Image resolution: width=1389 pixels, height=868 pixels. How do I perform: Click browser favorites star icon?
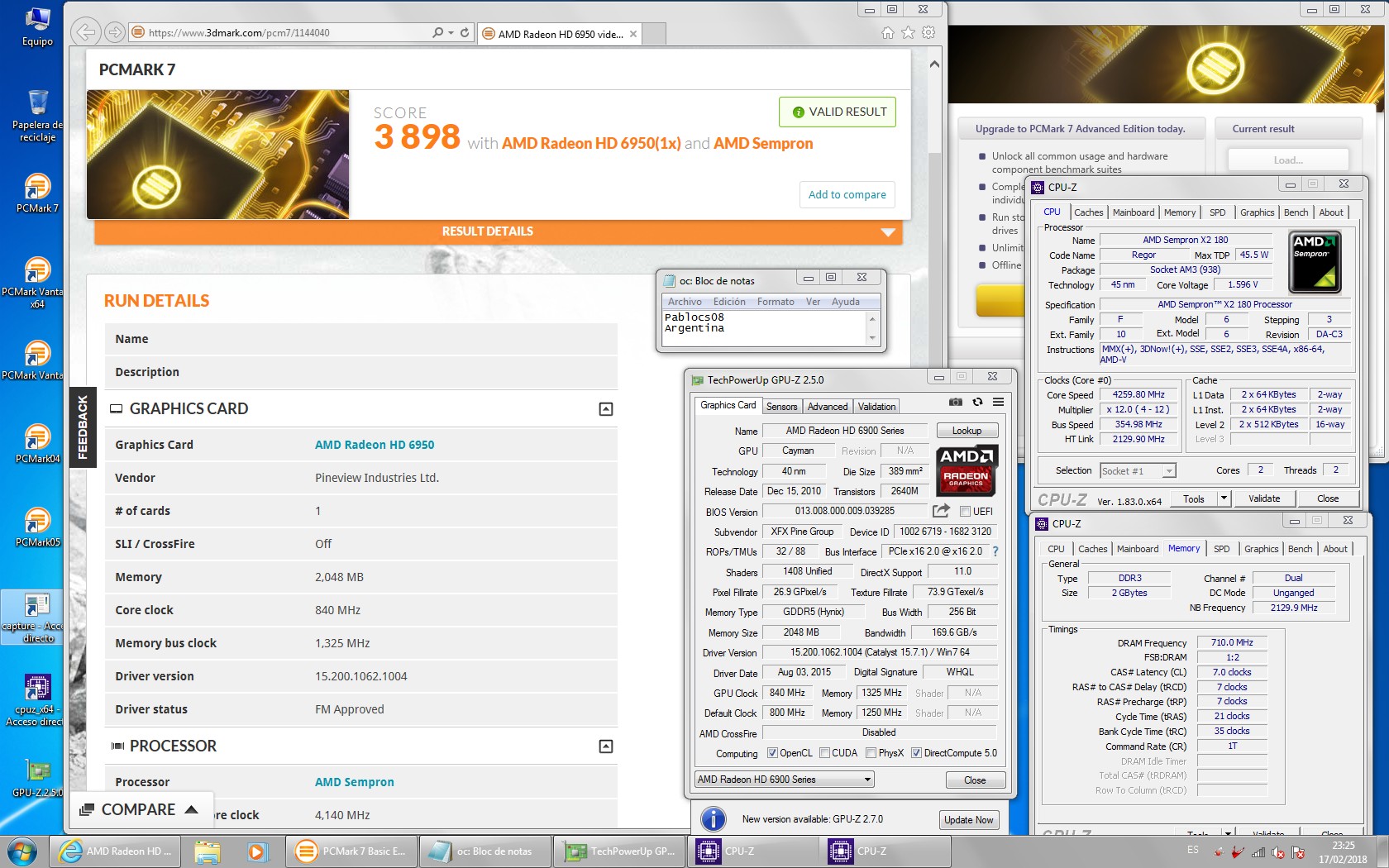(908, 32)
